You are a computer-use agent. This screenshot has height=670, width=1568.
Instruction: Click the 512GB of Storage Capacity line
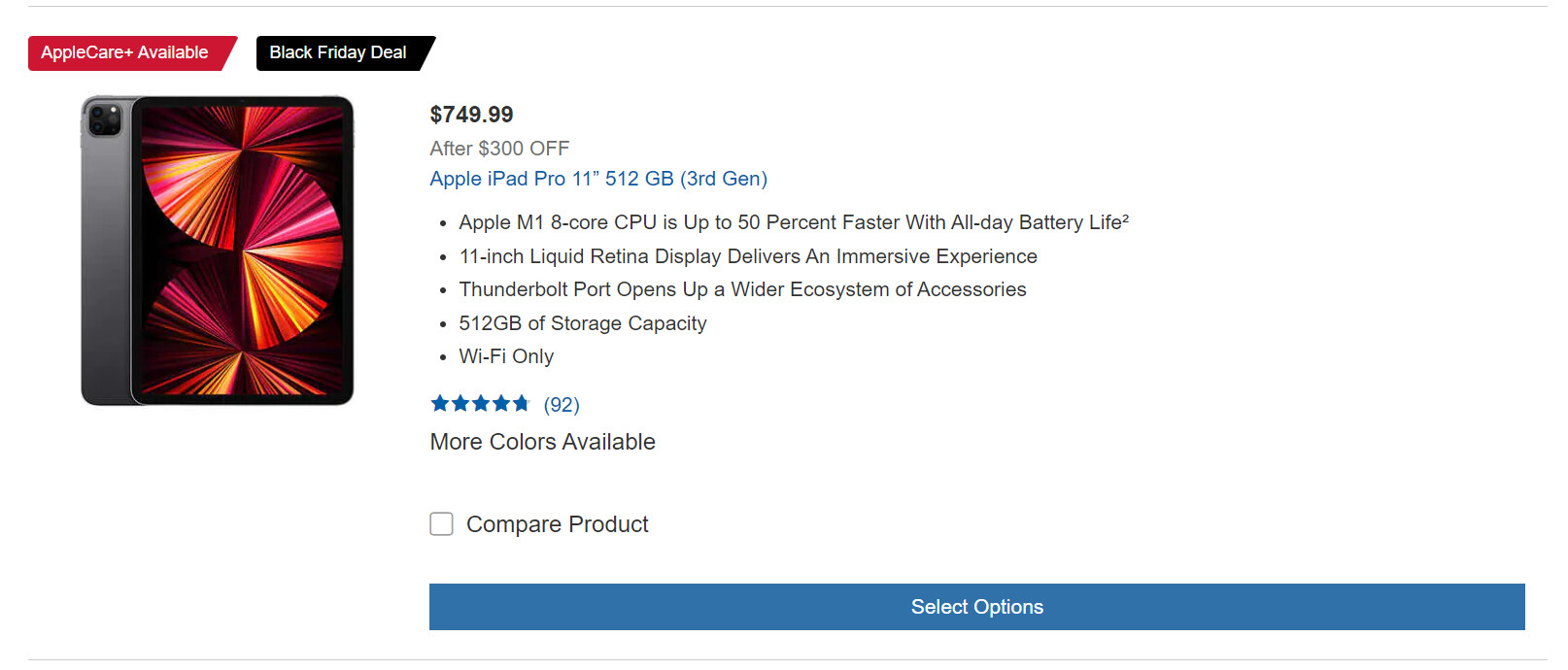[583, 323]
